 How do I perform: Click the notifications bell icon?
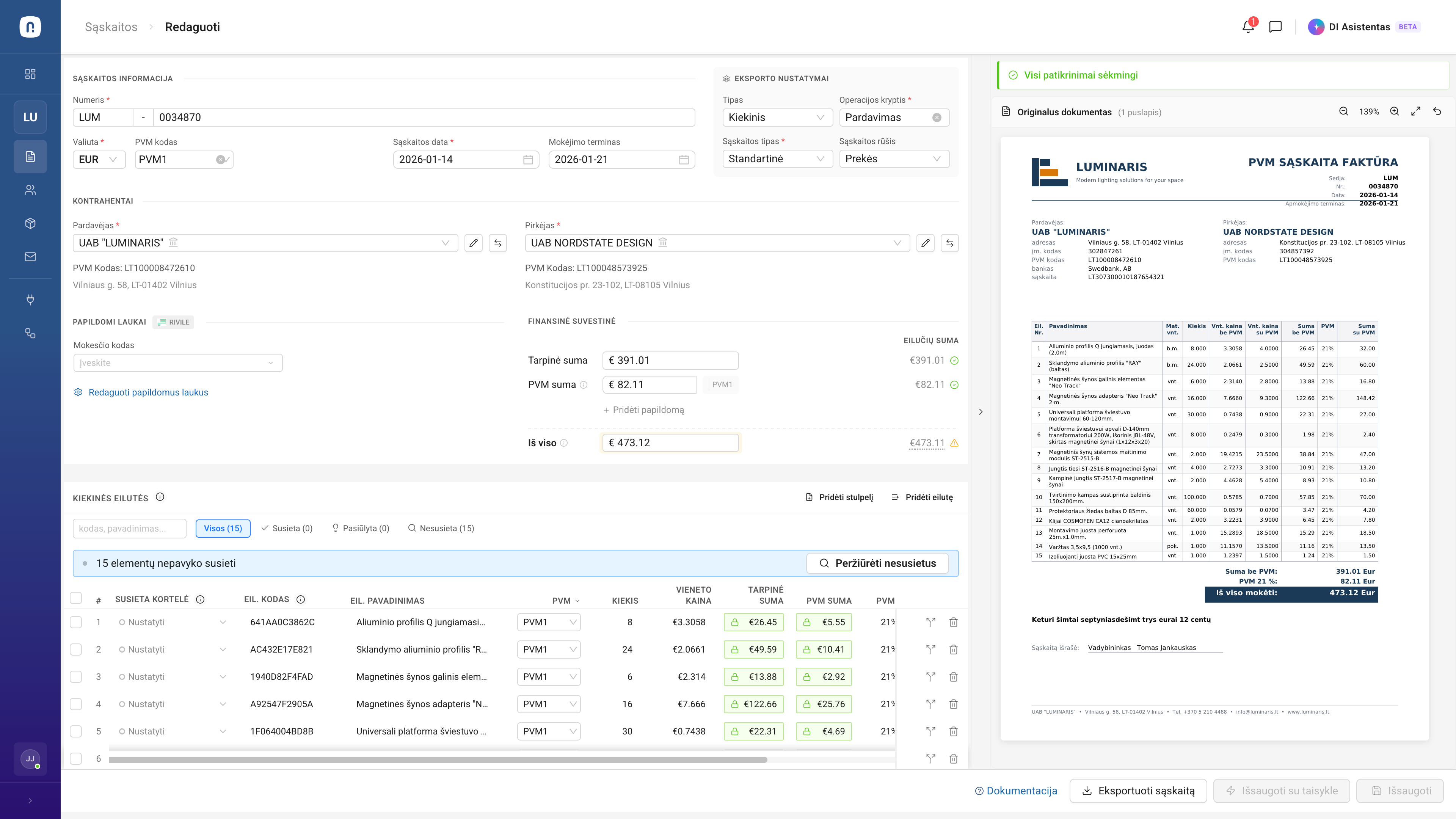(x=1249, y=27)
